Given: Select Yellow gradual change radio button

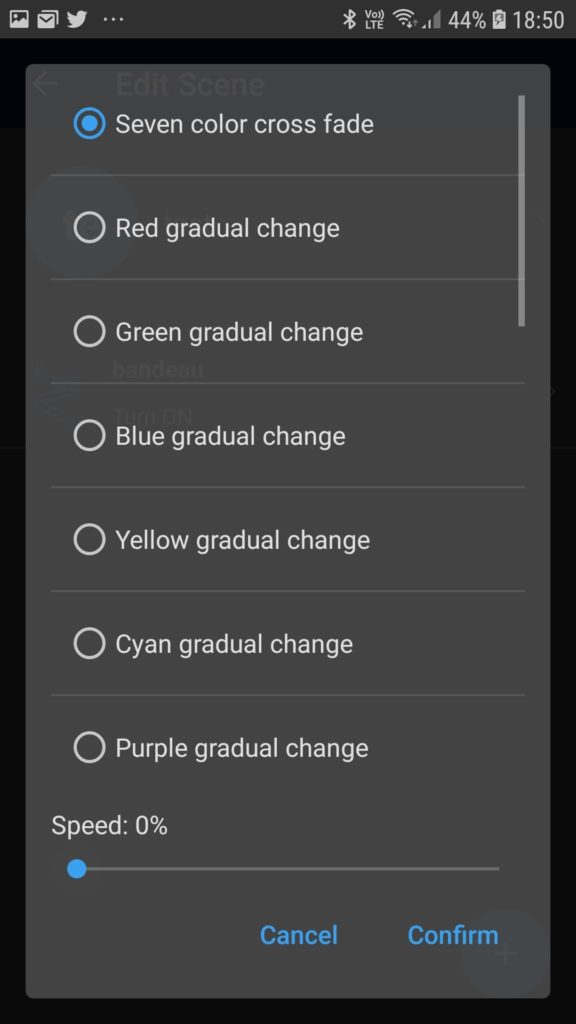Looking at the screenshot, I should pyautogui.click(x=89, y=539).
